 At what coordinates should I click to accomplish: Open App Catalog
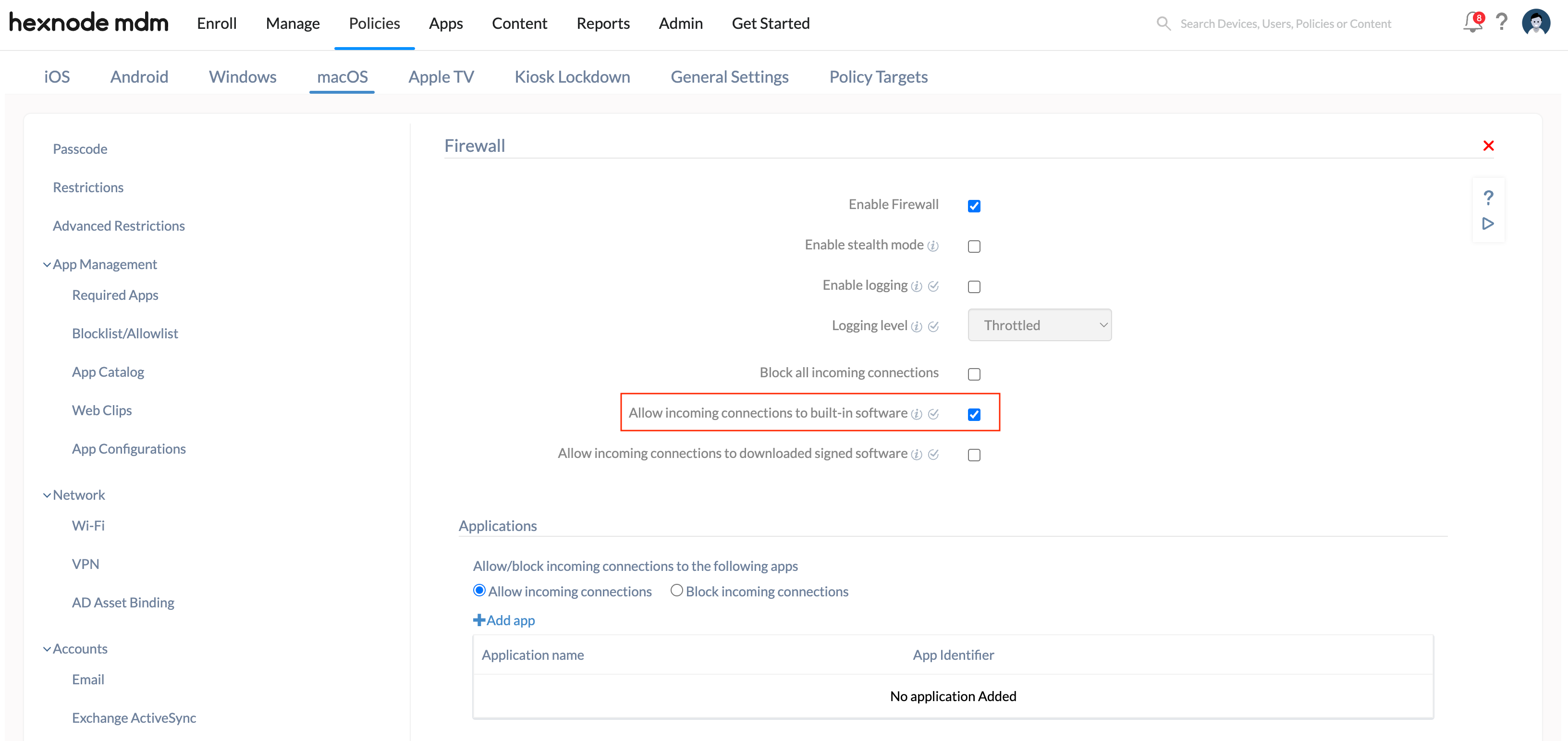tap(108, 372)
